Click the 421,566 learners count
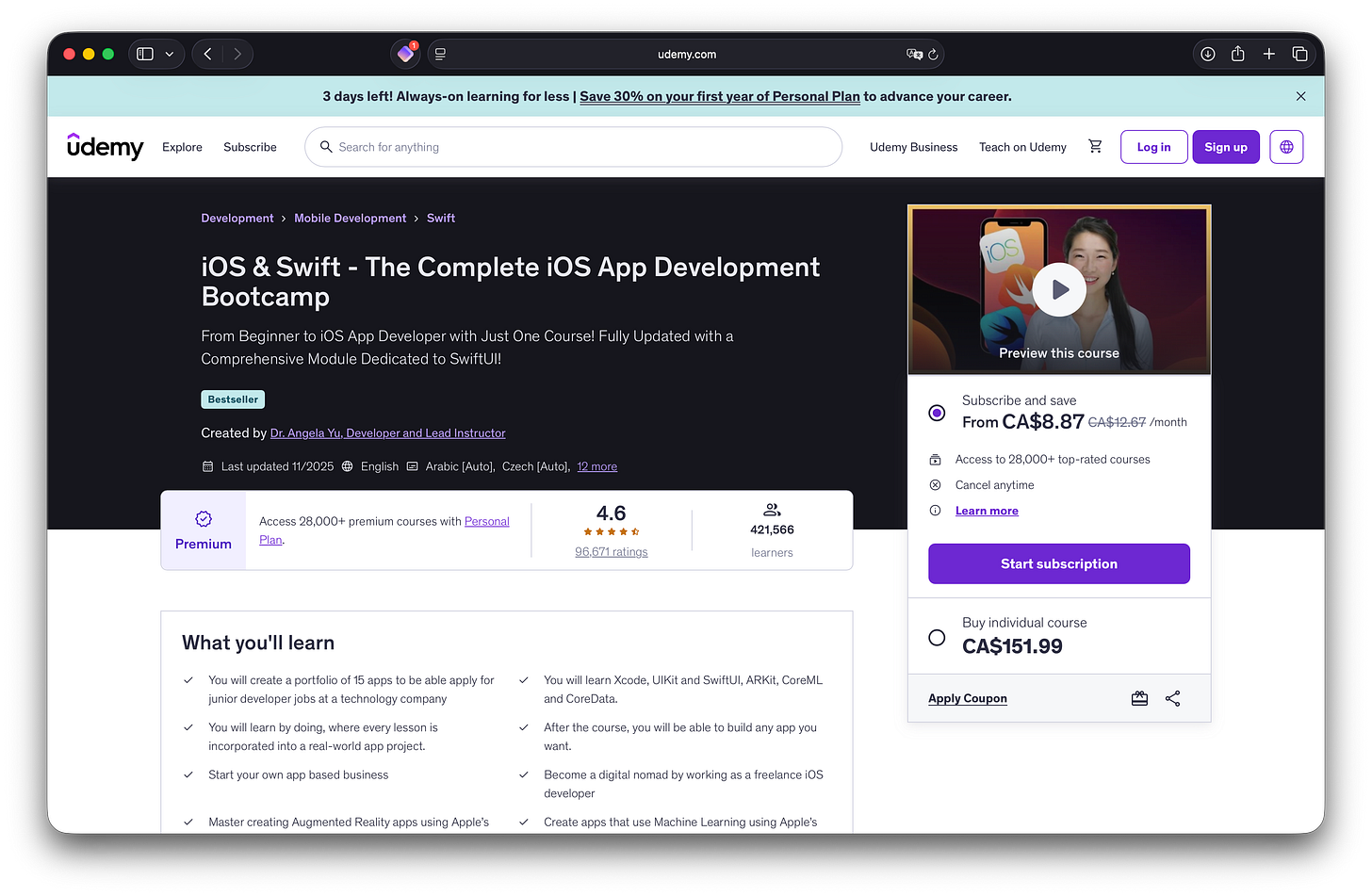The width and height of the screenshot is (1372, 896). click(x=772, y=530)
